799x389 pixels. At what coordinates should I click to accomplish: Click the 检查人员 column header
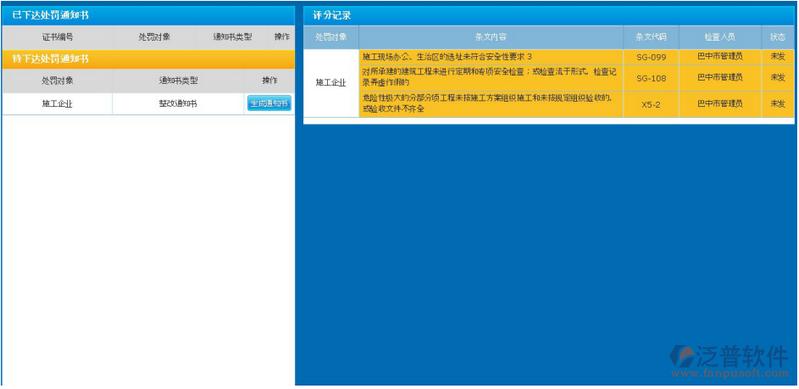click(x=720, y=37)
